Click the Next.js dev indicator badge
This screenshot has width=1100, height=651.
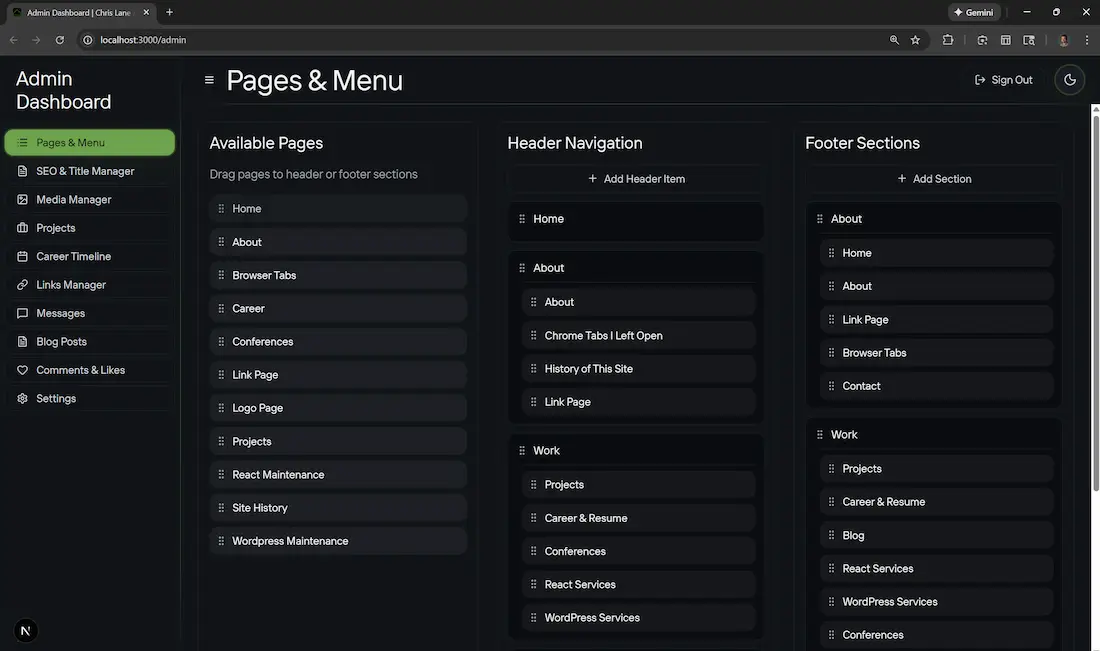click(x=25, y=631)
